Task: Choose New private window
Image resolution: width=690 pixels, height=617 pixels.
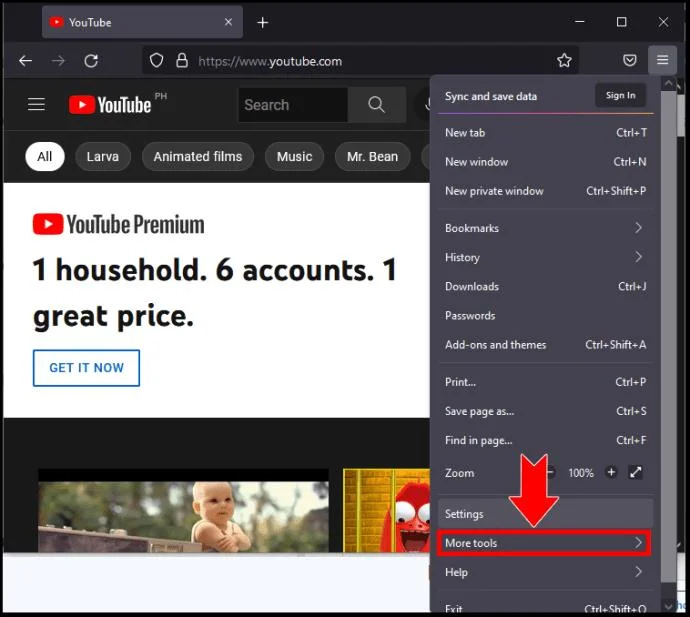Action: [545, 191]
